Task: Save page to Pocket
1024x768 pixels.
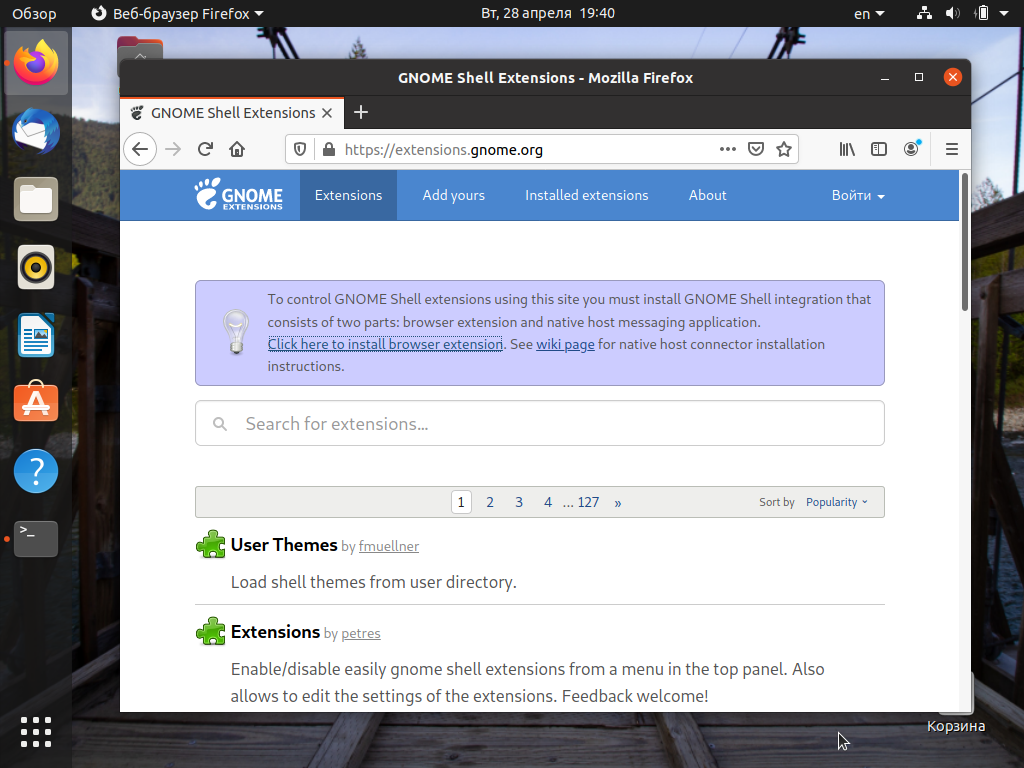Action: (x=756, y=150)
